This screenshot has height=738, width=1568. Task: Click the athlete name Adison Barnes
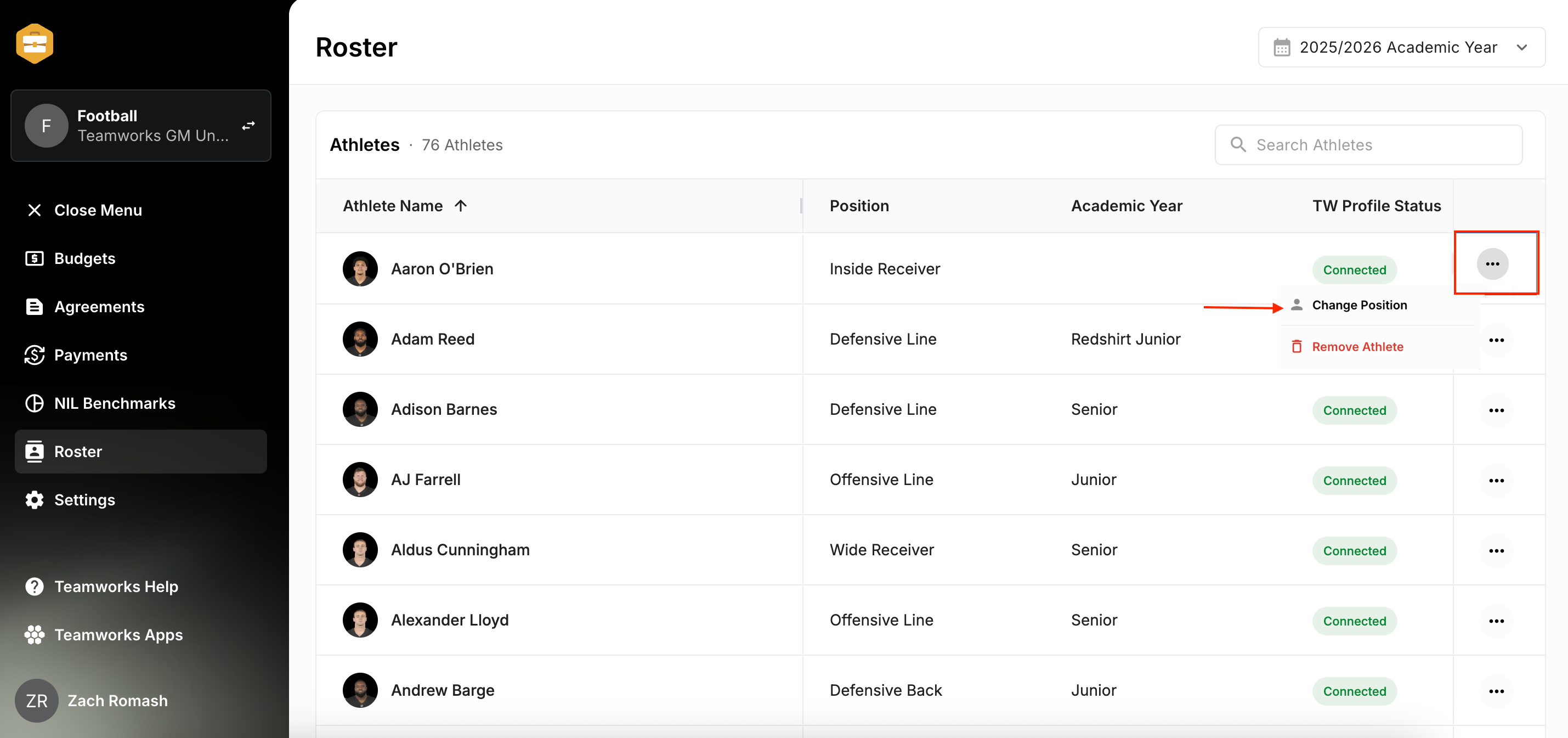[444, 409]
